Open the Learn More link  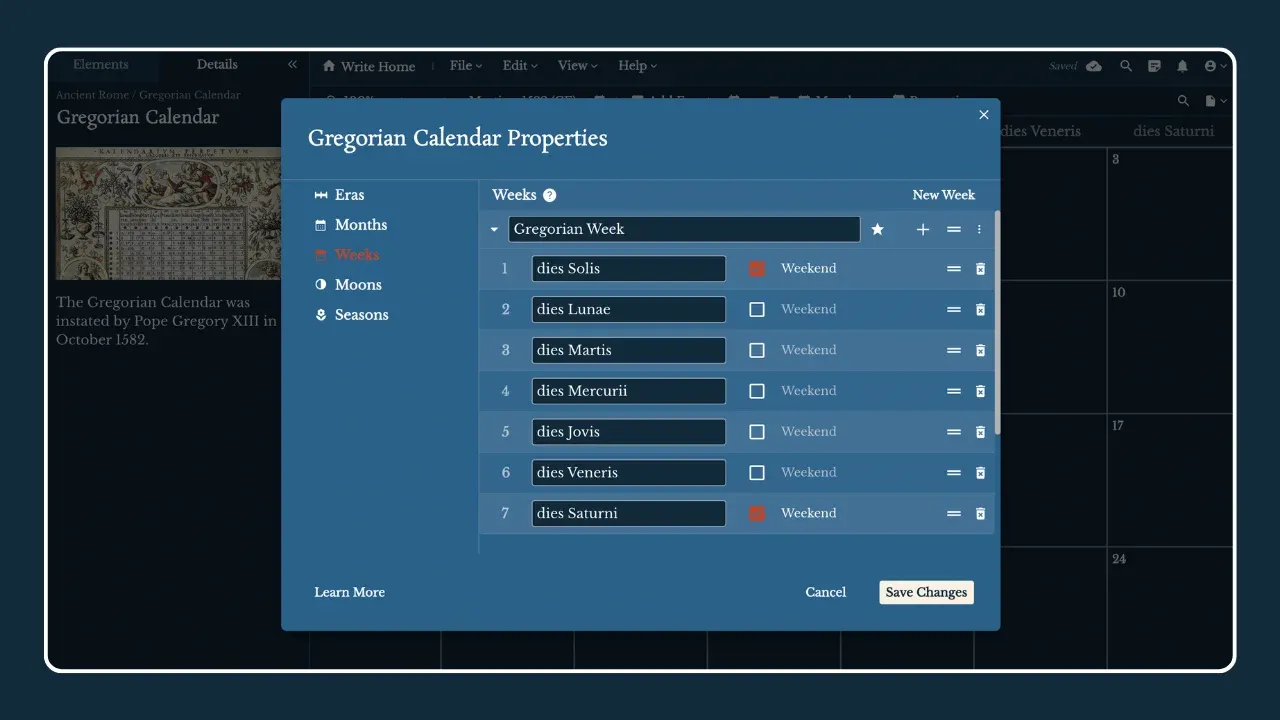pyautogui.click(x=349, y=592)
